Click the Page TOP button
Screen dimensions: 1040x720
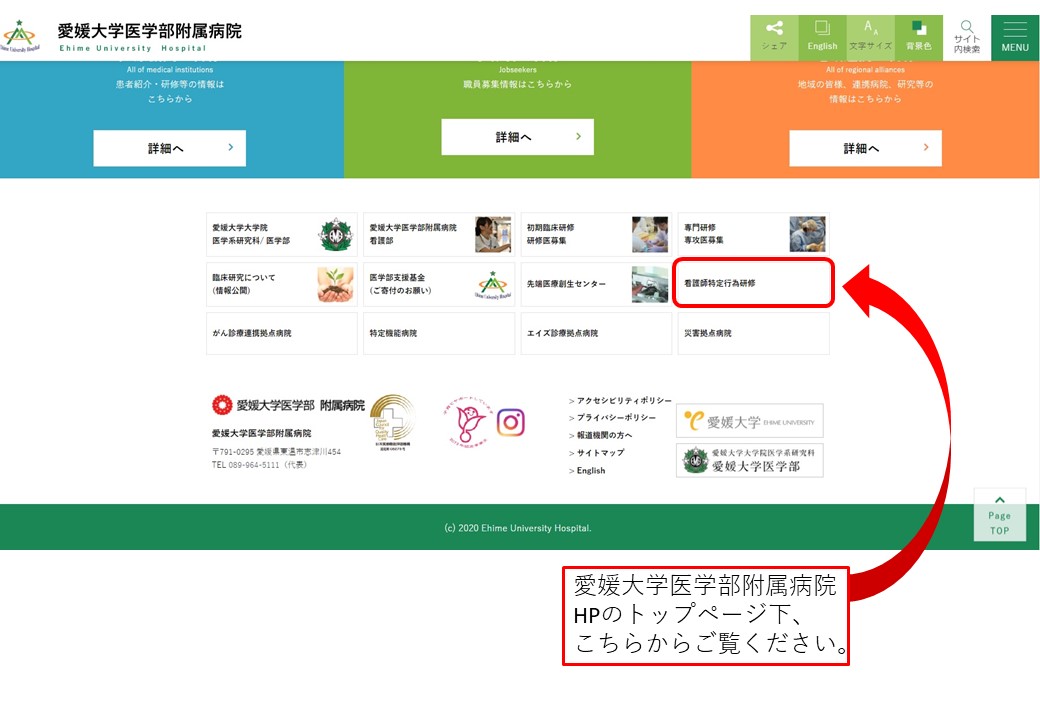click(1000, 514)
